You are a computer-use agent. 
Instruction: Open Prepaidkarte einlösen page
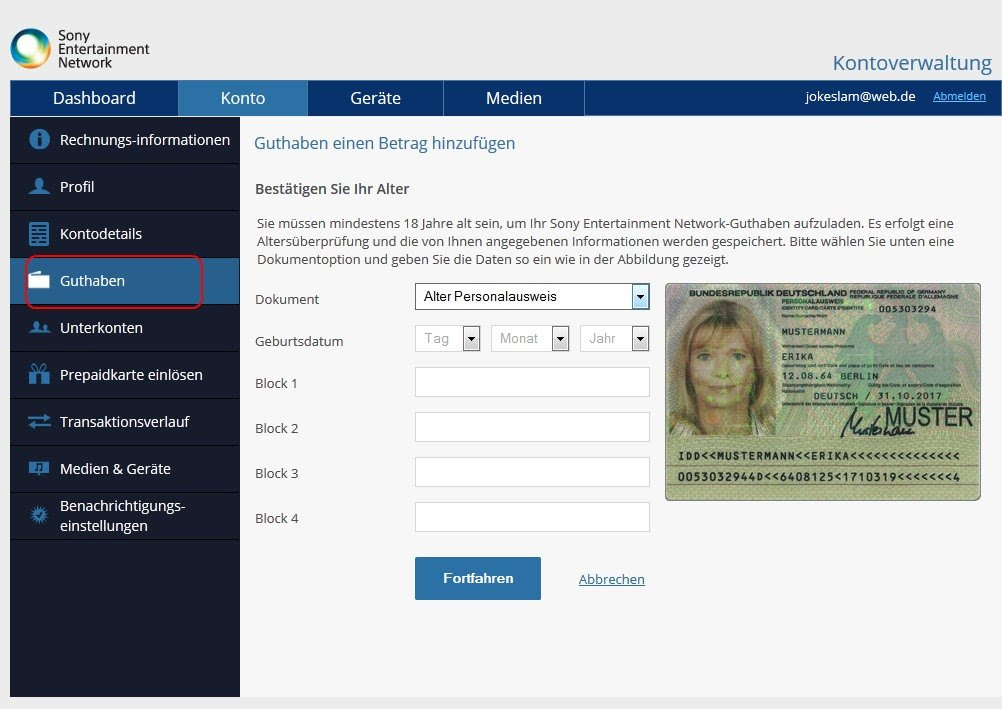[125, 375]
